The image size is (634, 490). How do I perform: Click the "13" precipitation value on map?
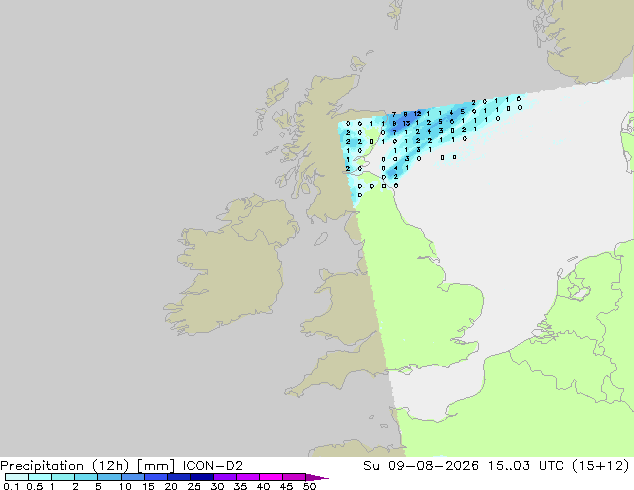tap(406, 123)
